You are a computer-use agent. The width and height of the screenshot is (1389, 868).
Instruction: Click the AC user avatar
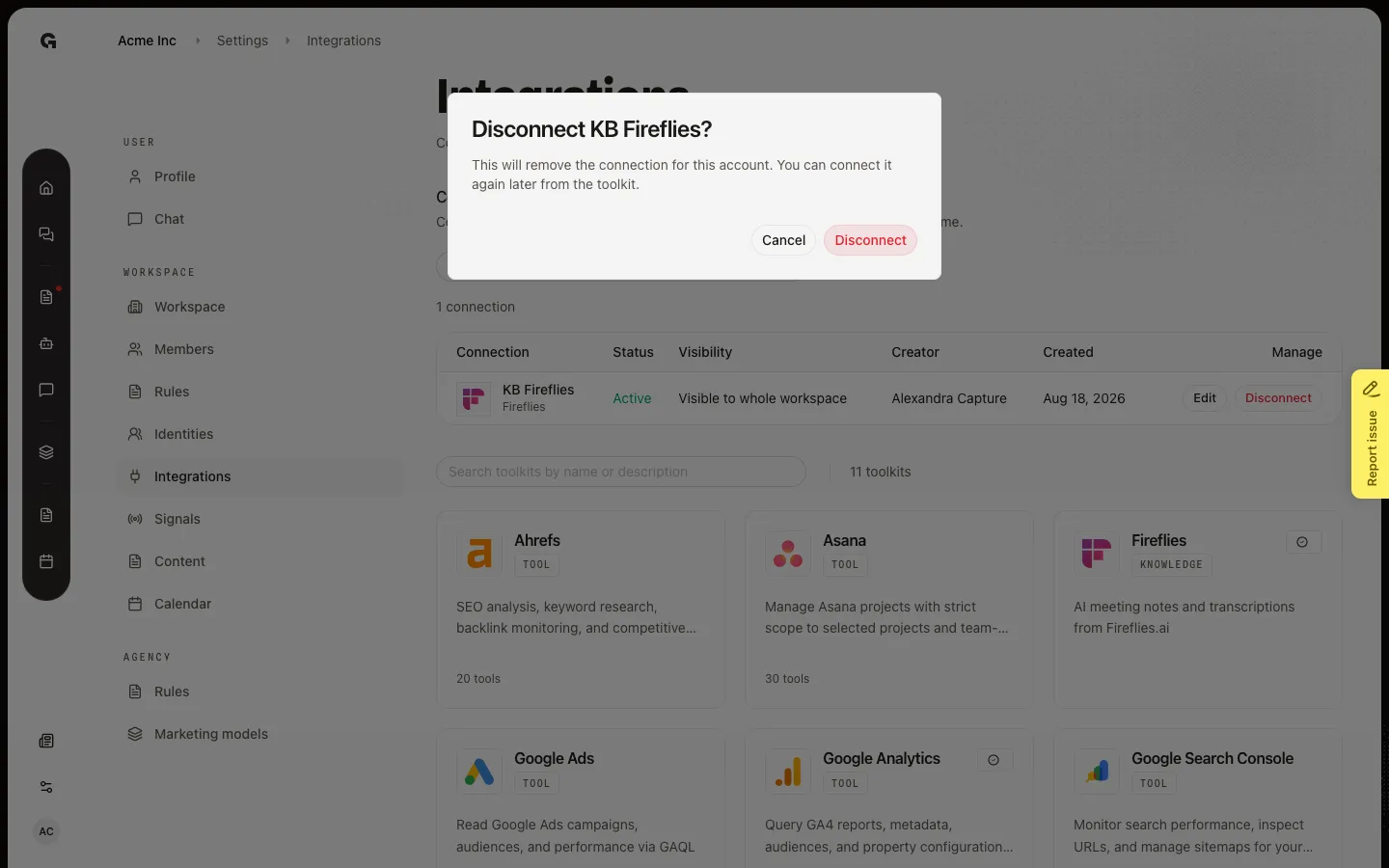[x=46, y=831]
